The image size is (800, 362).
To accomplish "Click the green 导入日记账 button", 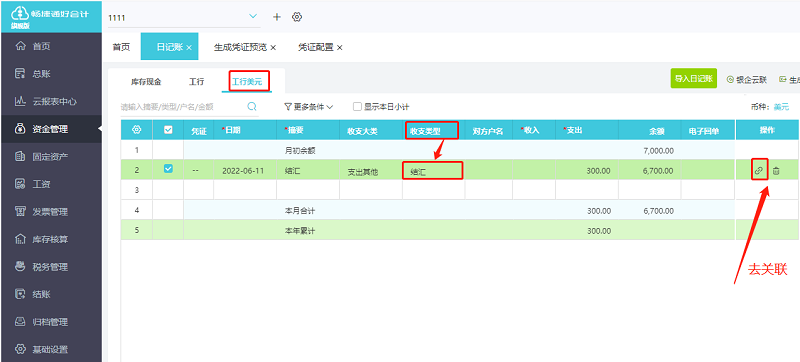I will pos(693,79).
